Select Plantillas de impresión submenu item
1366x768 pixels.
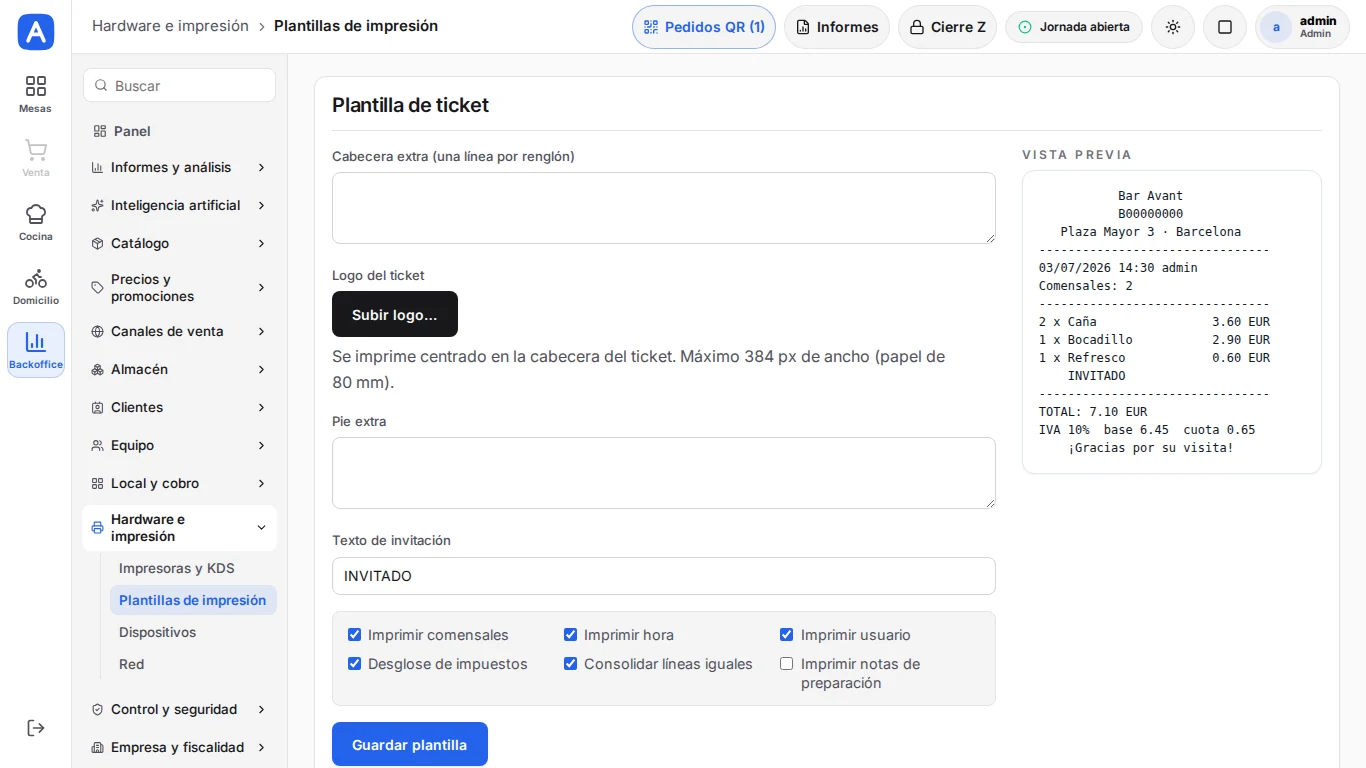[x=193, y=600]
